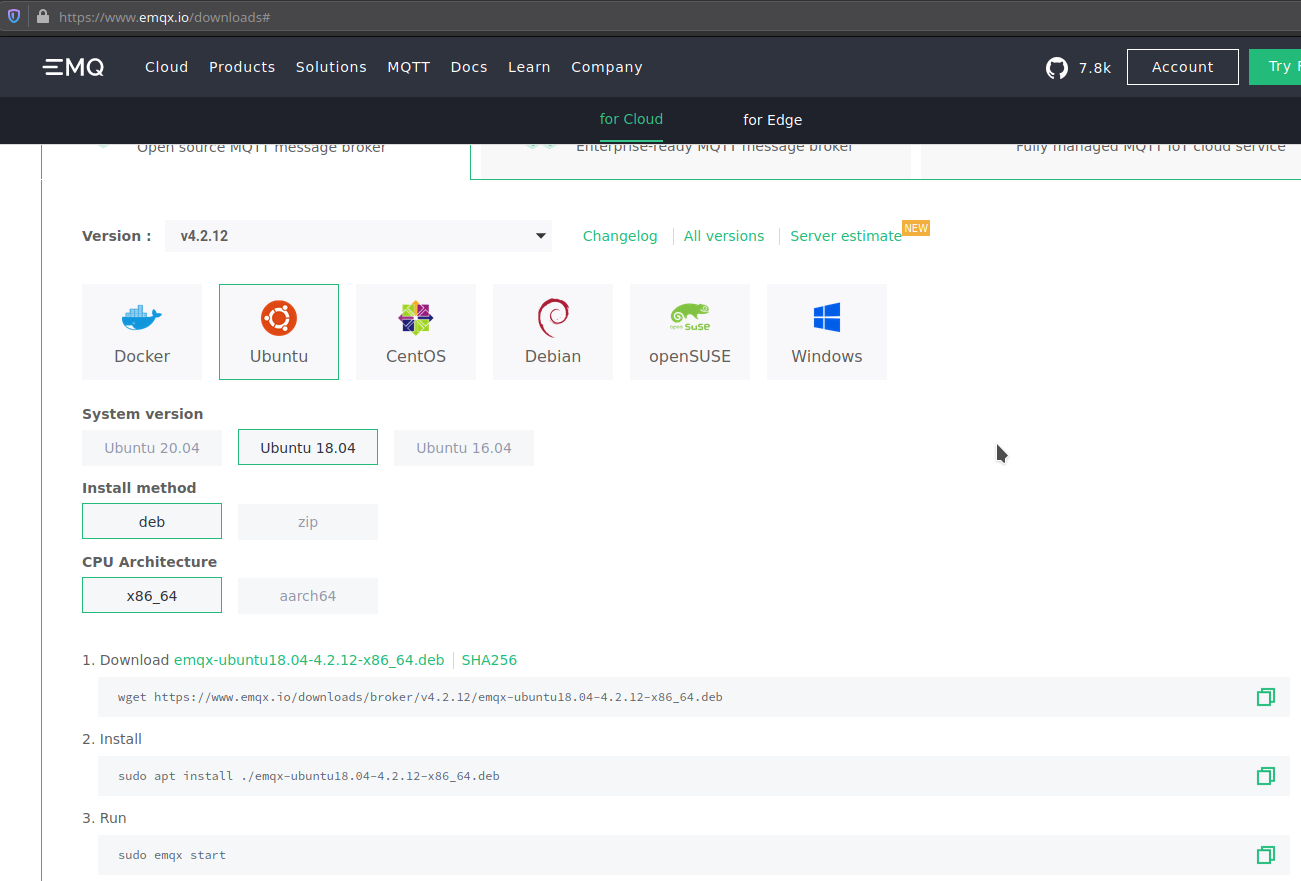Open the Docs menu item
The height and width of the screenshot is (881, 1301).
(x=468, y=67)
